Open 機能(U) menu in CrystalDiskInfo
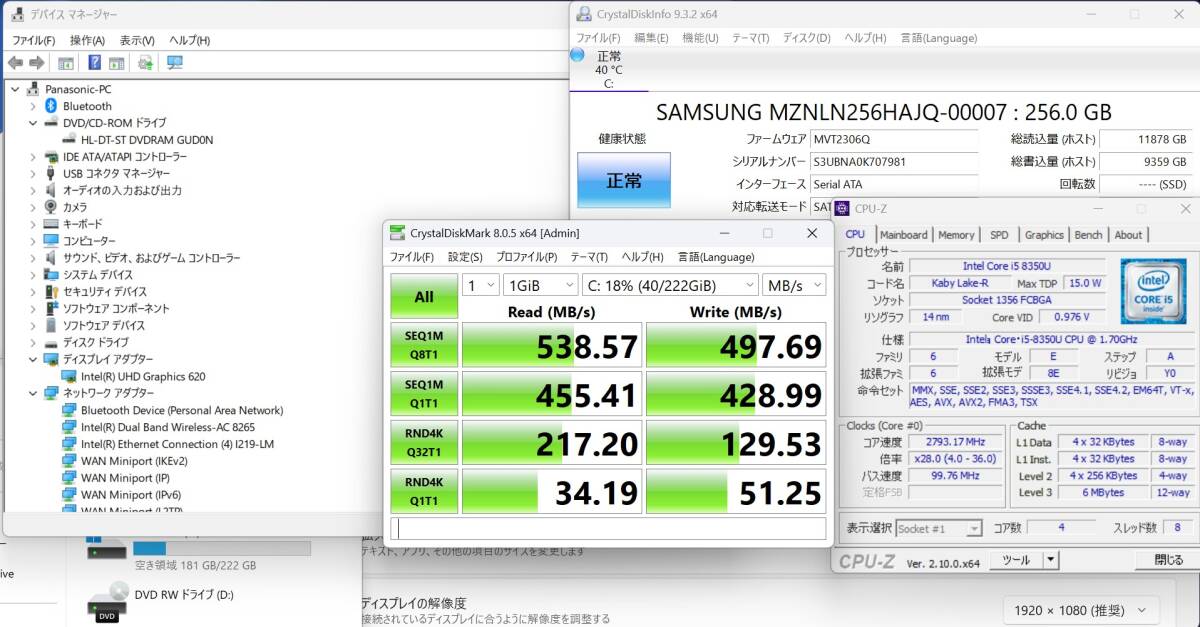Viewport: 1200px width, 627px height. point(700,38)
